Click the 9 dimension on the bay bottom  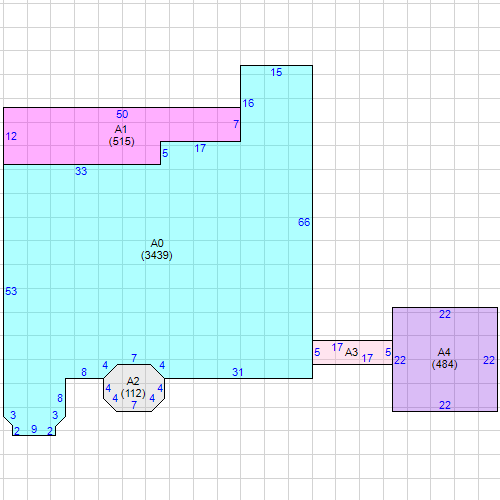pos(34,429)
